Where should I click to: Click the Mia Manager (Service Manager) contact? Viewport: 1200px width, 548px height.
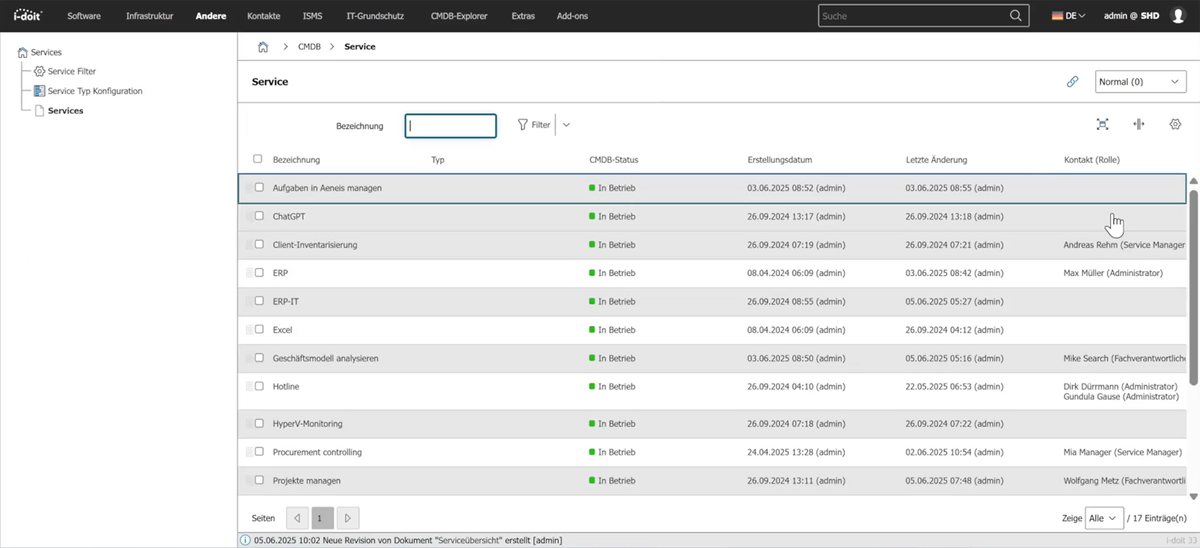[1123, 452]
